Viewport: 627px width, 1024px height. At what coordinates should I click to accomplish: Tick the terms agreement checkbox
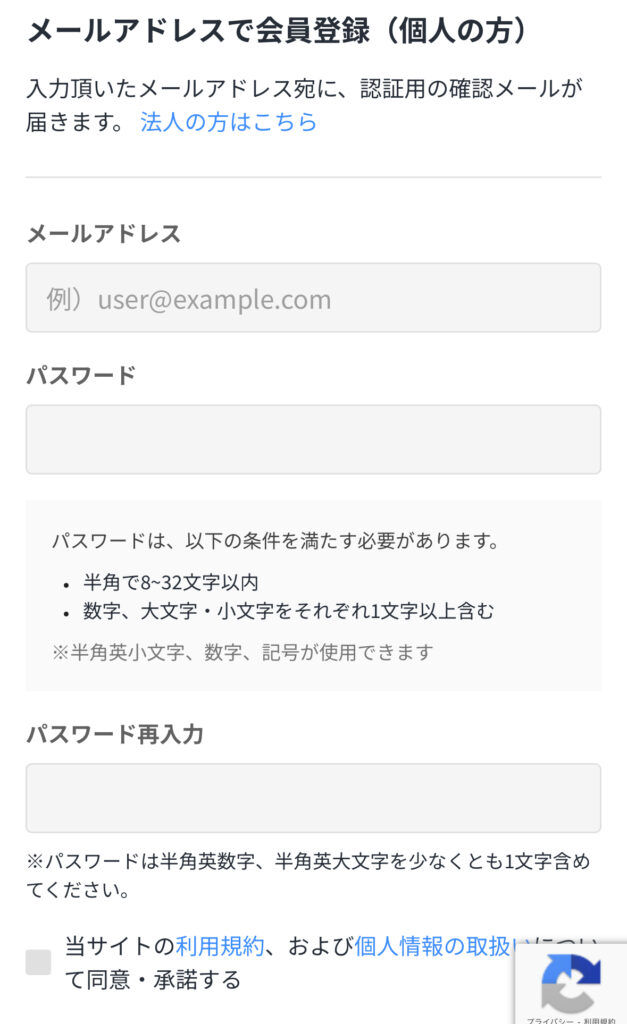(38, 962)
